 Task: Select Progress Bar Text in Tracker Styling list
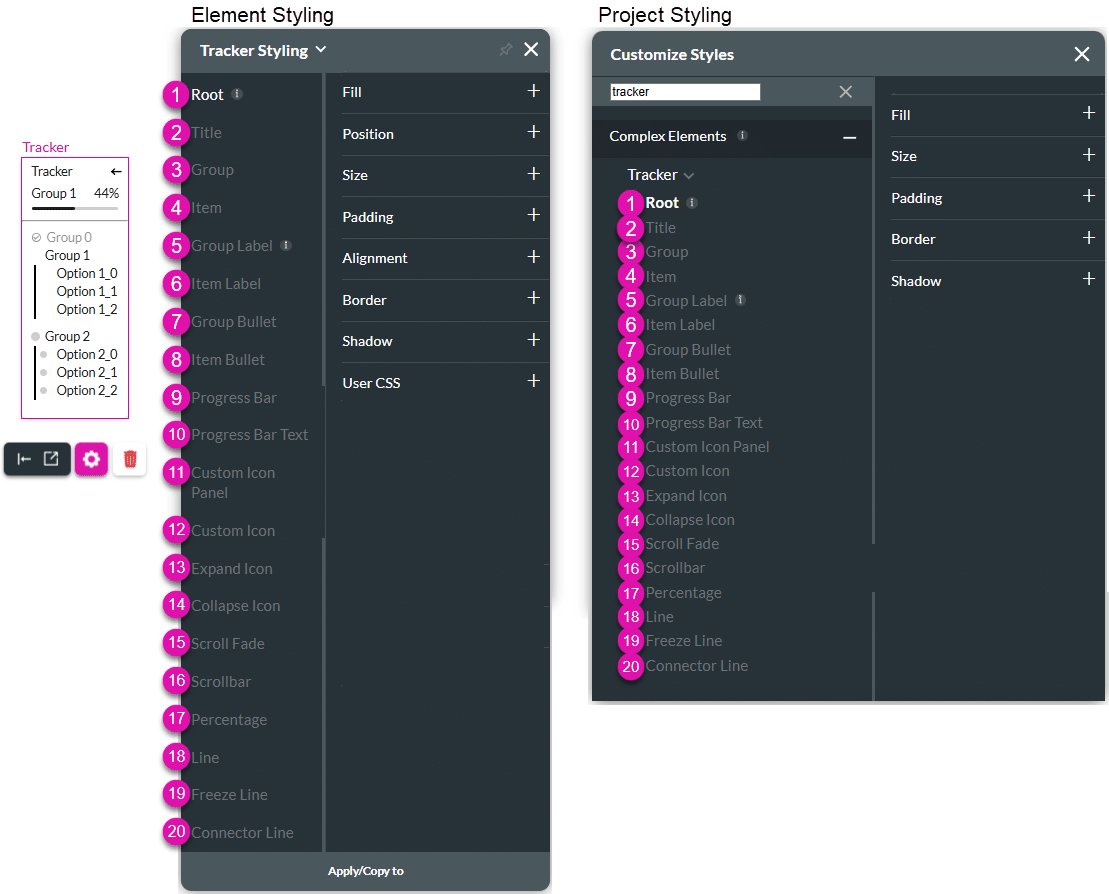tap(250, 435)
